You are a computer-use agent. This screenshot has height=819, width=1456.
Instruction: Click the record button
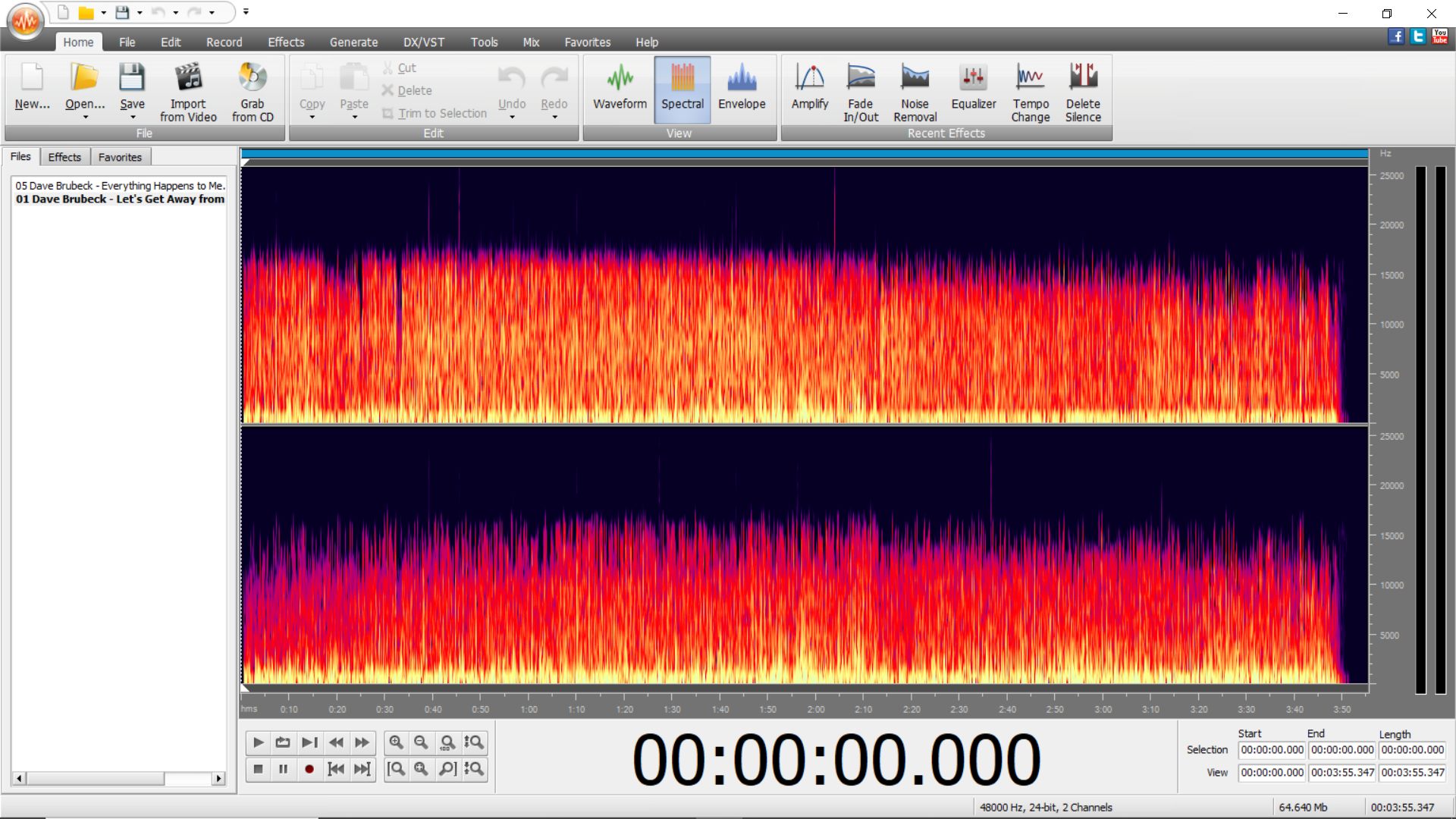(x=309, y=769)
